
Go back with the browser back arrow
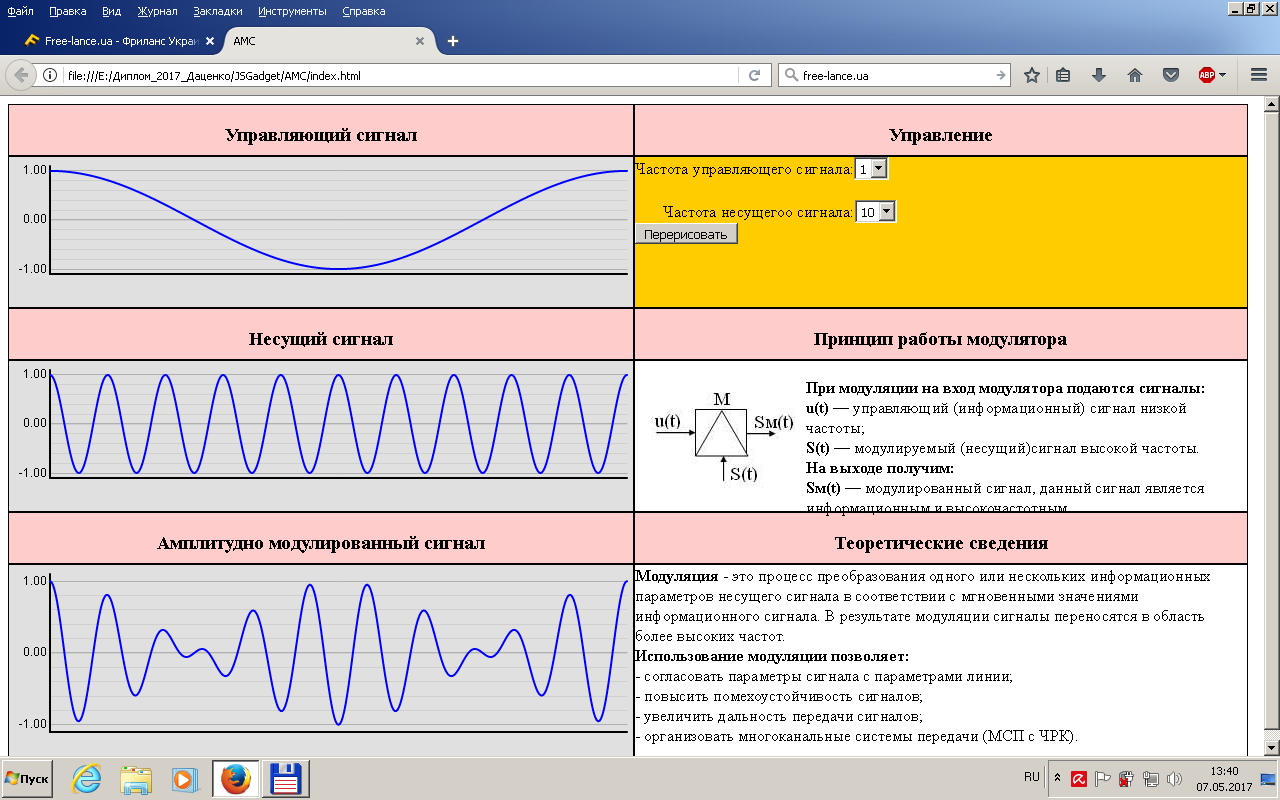point(21,75)
